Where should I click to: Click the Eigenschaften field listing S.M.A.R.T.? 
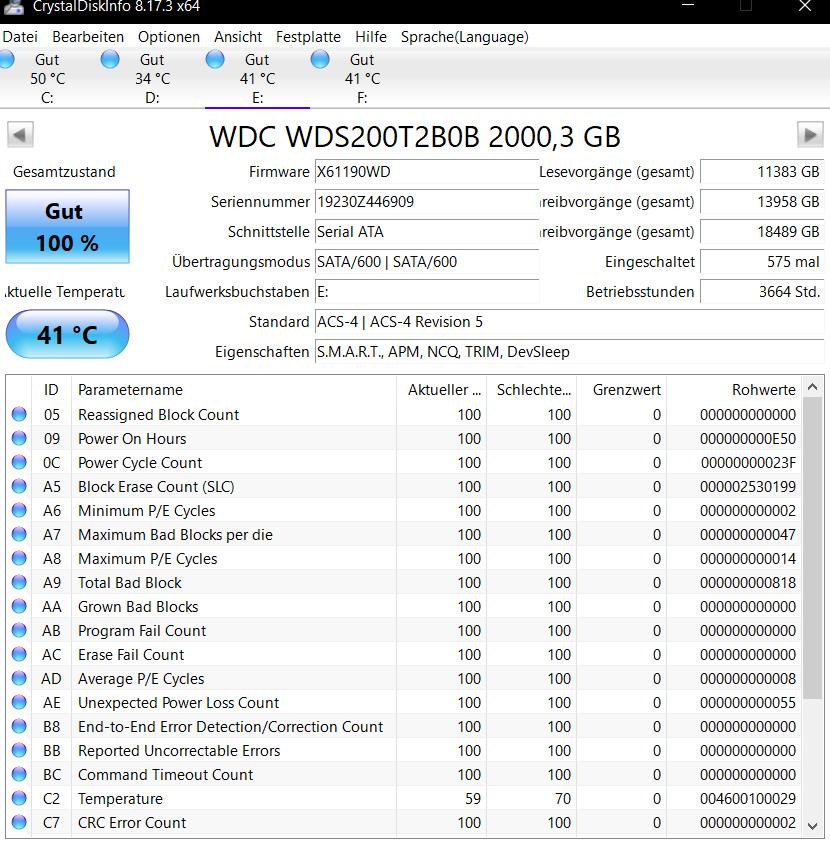569,352
